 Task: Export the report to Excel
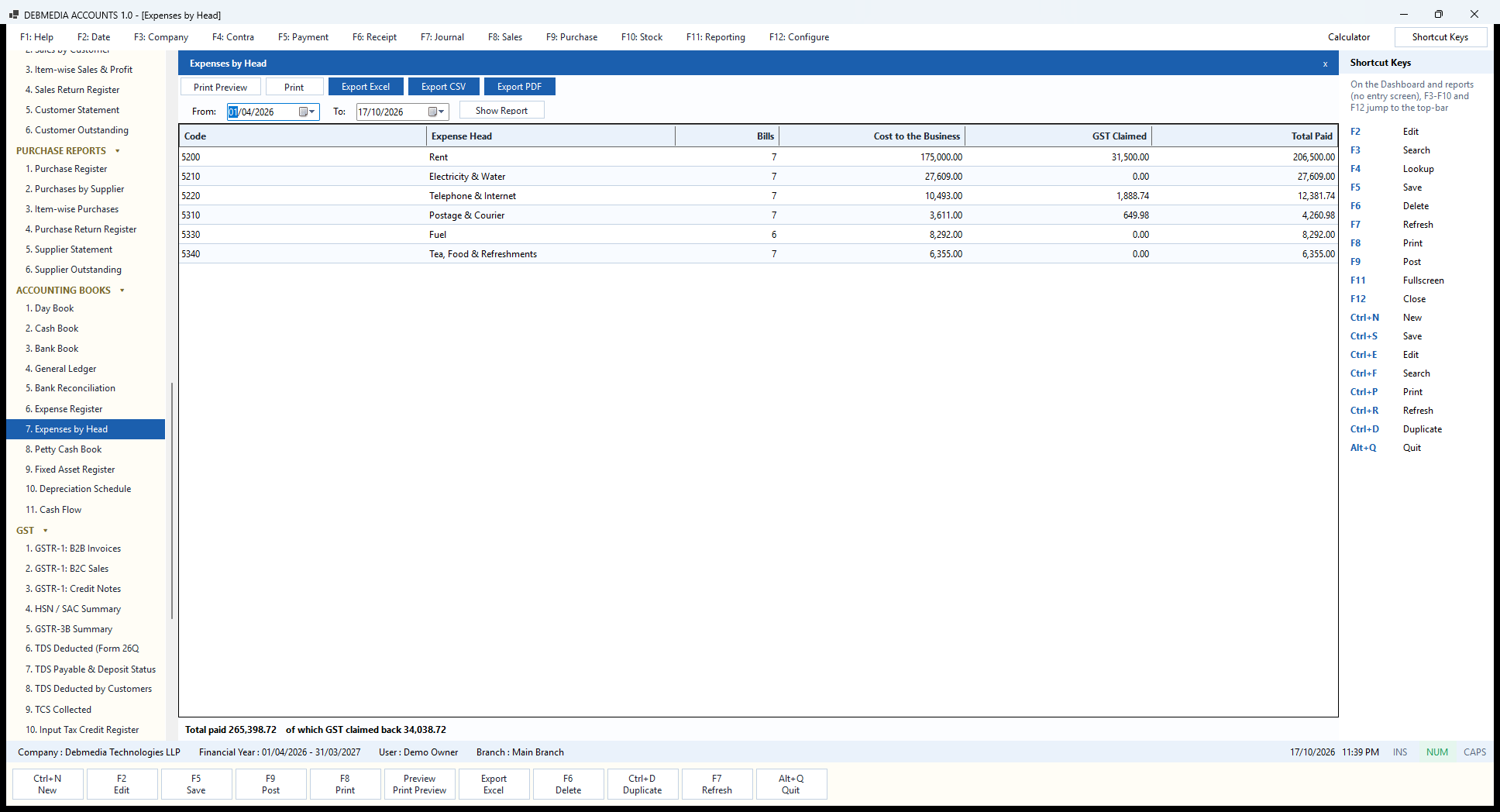(x=366, y=87)
